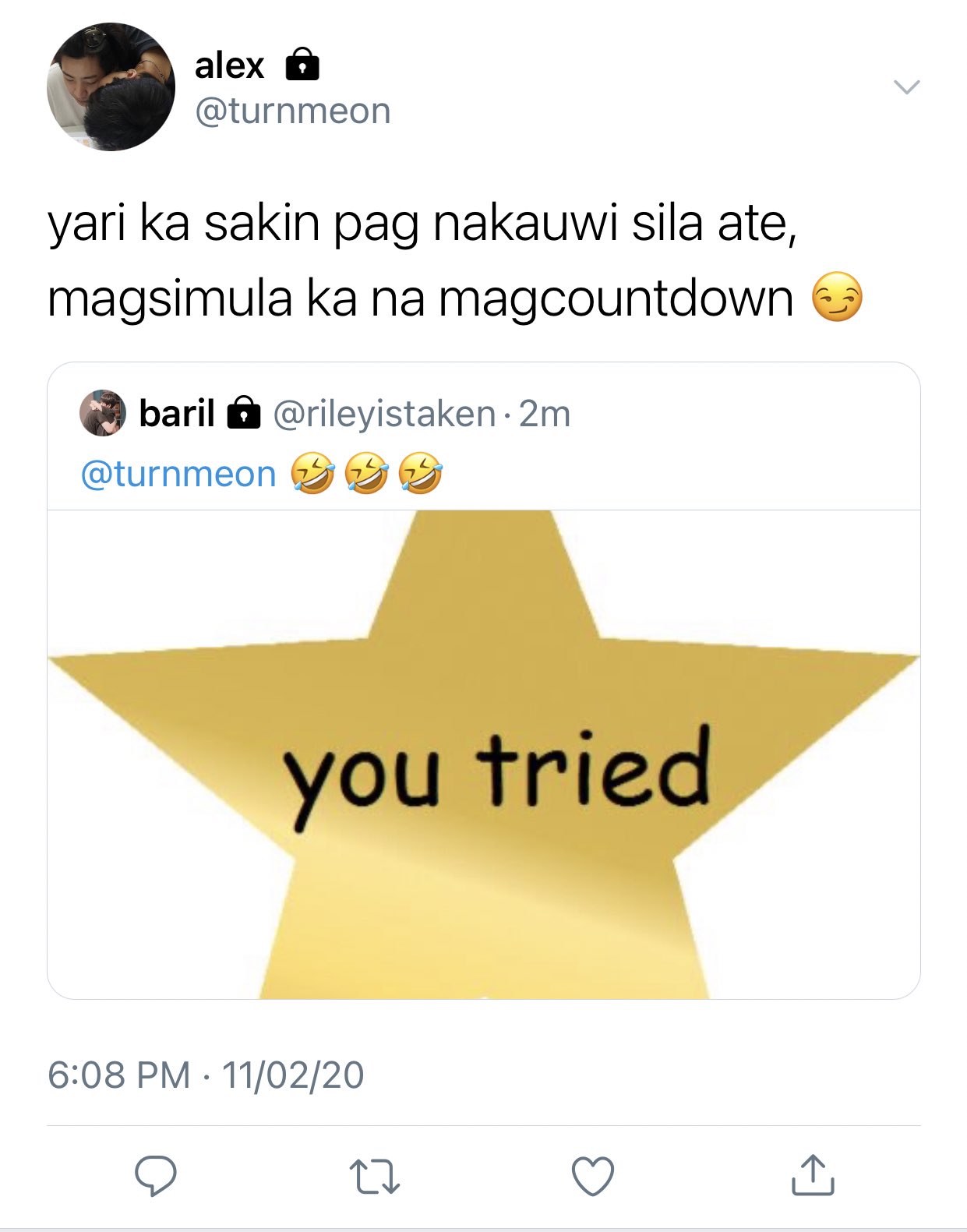Open the 'you tried' star image

(x=484, y=754)
